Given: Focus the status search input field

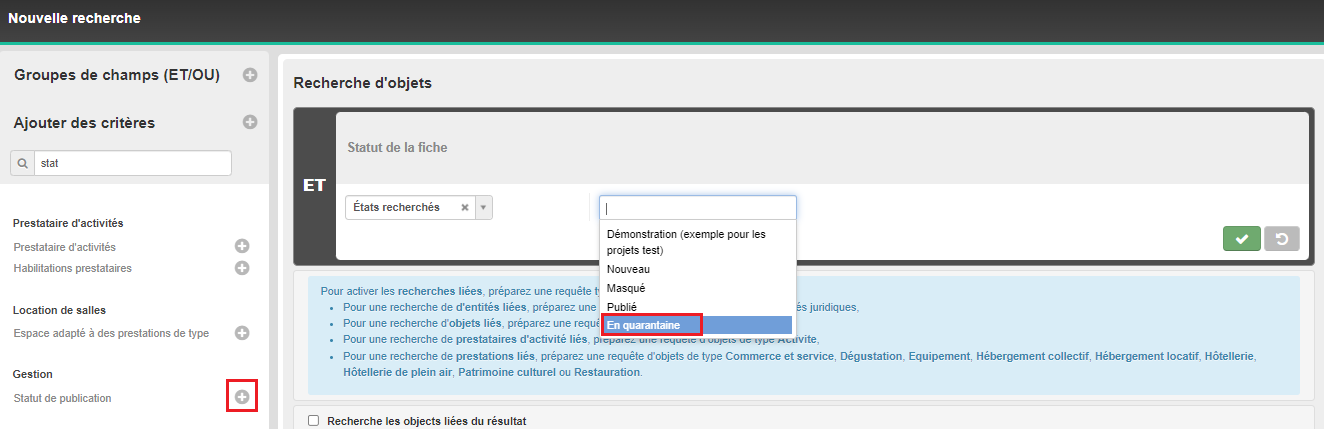Looking at the screenshot, I should [698, 208].
